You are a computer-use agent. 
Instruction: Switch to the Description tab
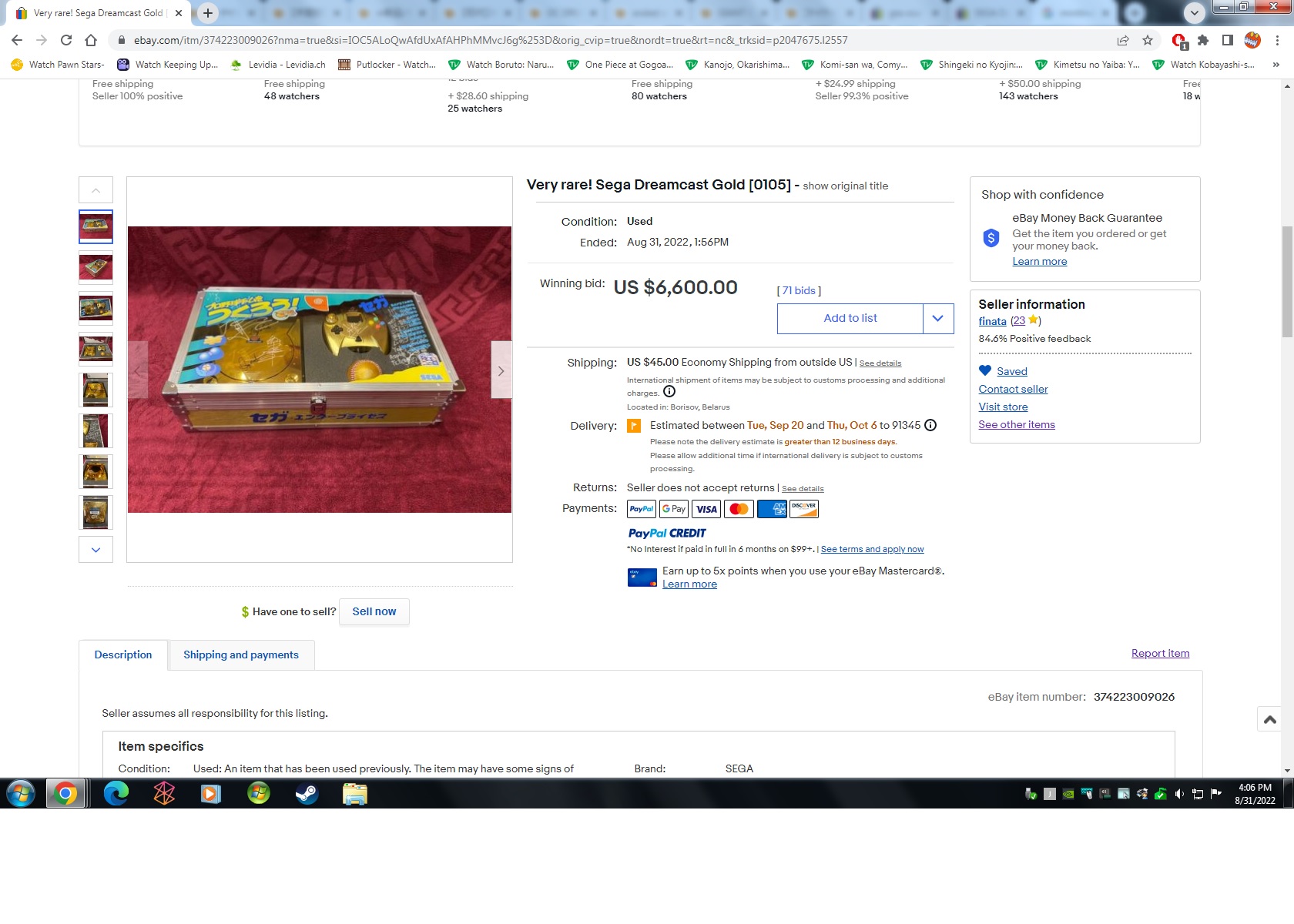click(123, 654)
